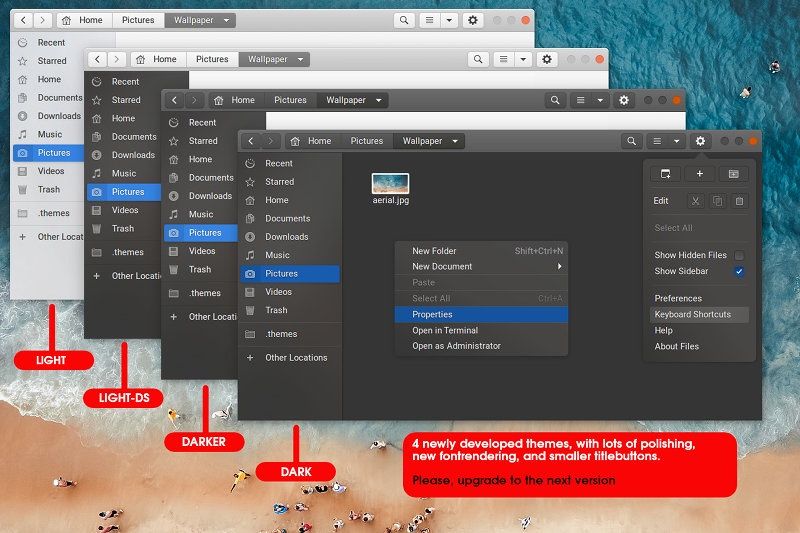Open Keyboard Shortcuts in the gear popover

[x=699, y=315]
